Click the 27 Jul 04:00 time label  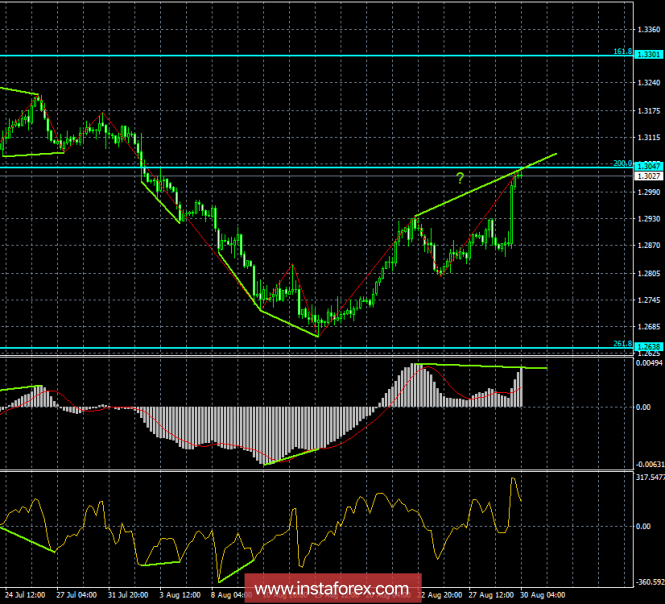(76, 595)
